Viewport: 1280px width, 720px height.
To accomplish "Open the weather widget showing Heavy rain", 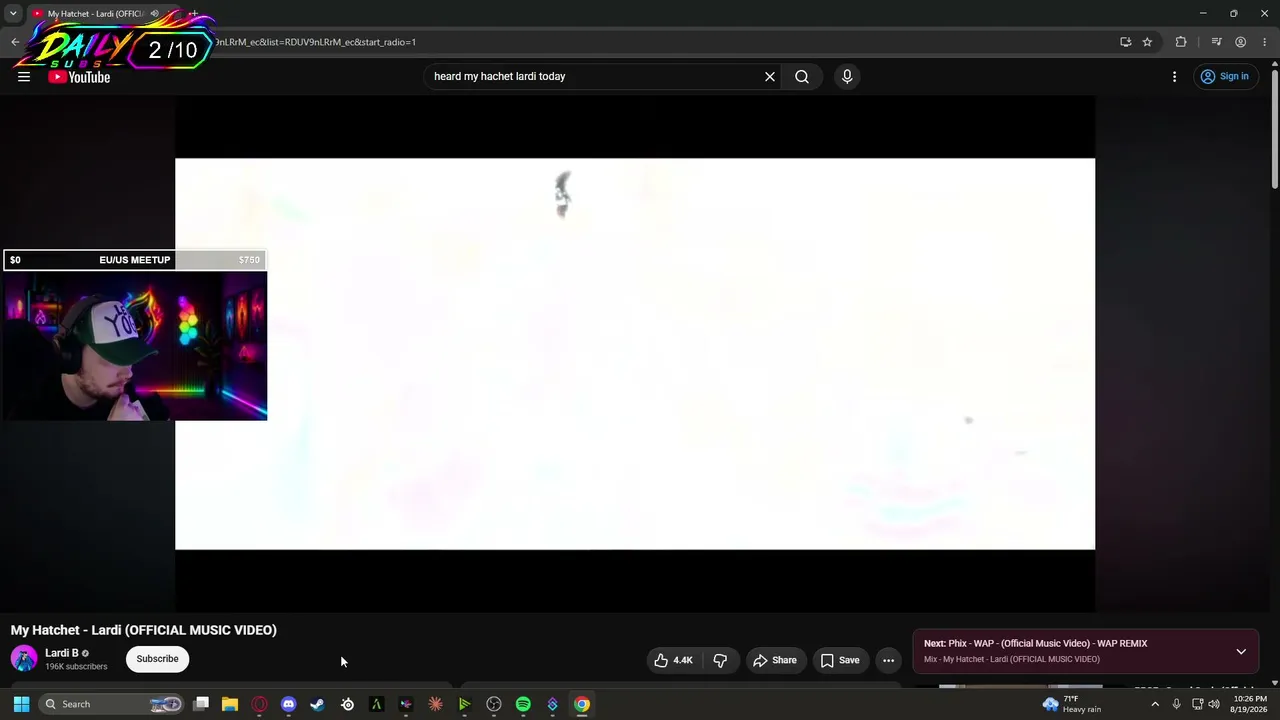I will pos(1071,704).
